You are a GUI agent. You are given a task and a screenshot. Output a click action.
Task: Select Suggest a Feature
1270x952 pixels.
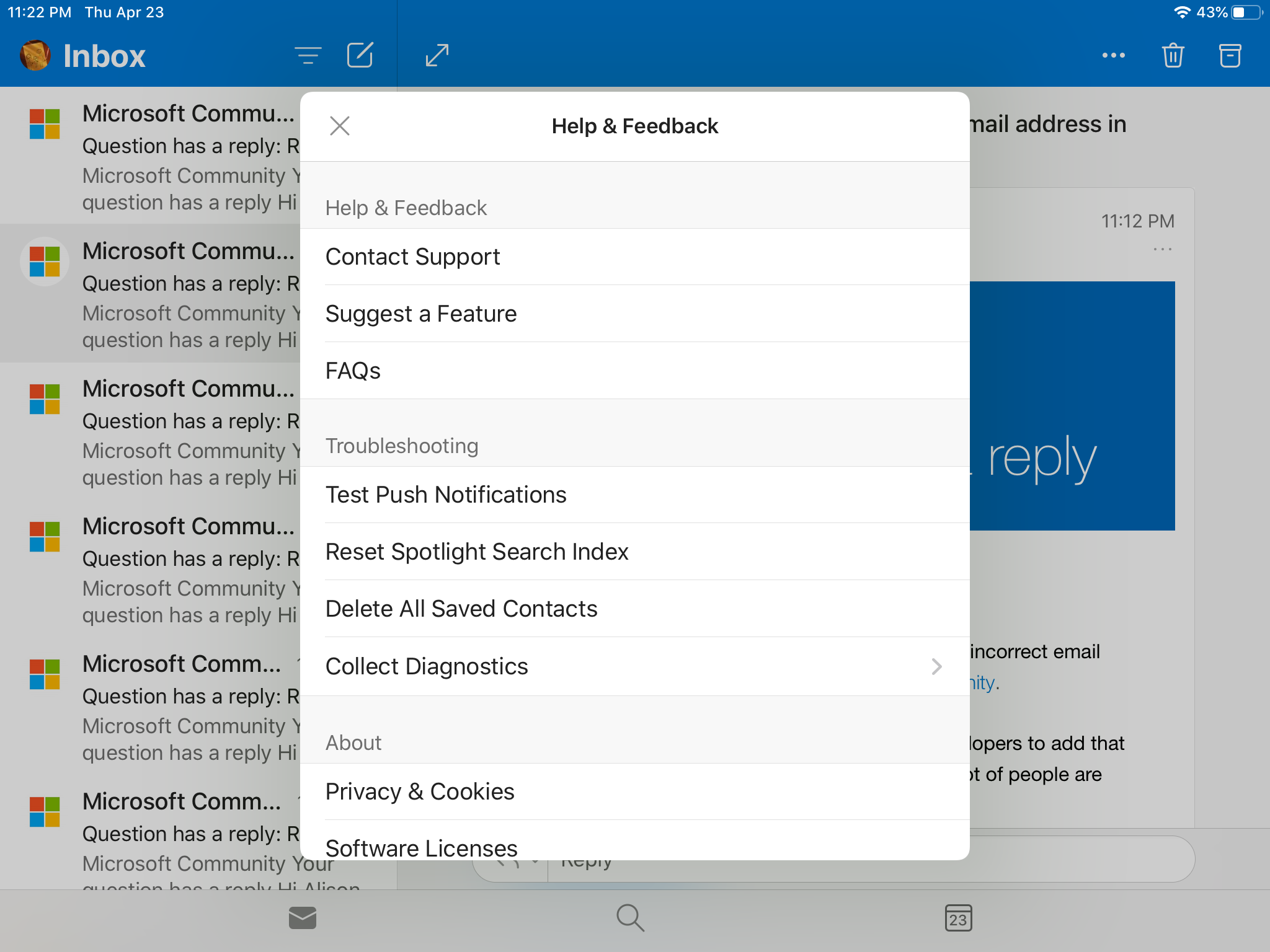pos(635,314)
